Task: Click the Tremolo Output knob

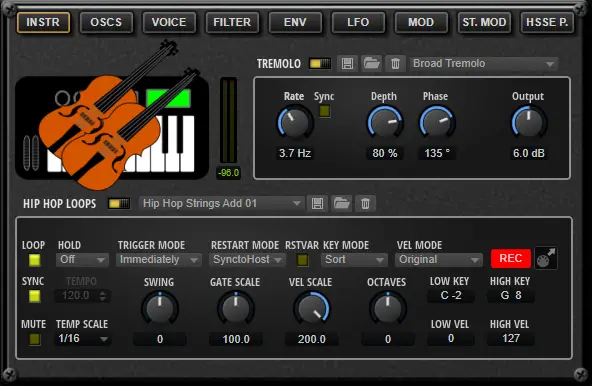Action: pyautogui.click(x=529, y=122)
